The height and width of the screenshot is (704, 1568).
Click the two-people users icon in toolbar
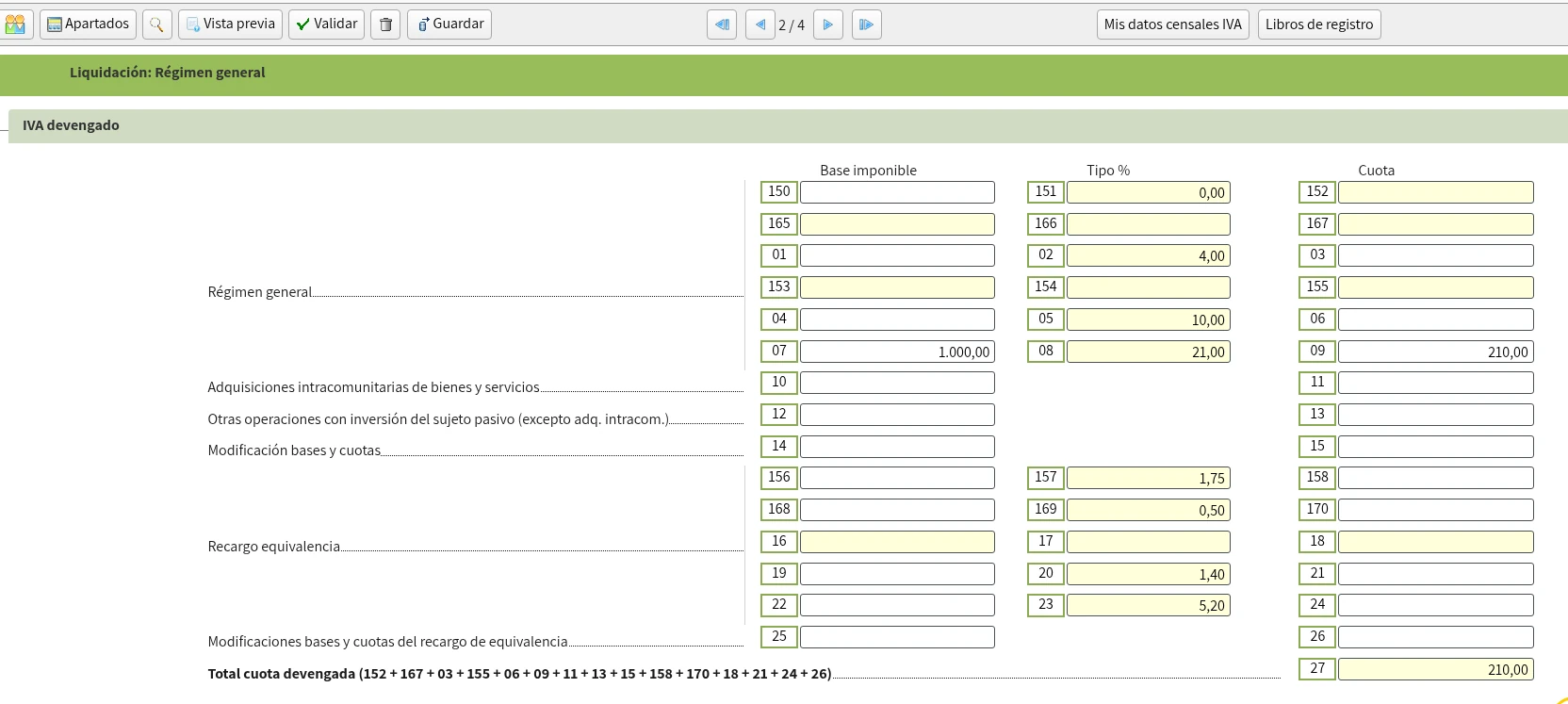(16, 25)
